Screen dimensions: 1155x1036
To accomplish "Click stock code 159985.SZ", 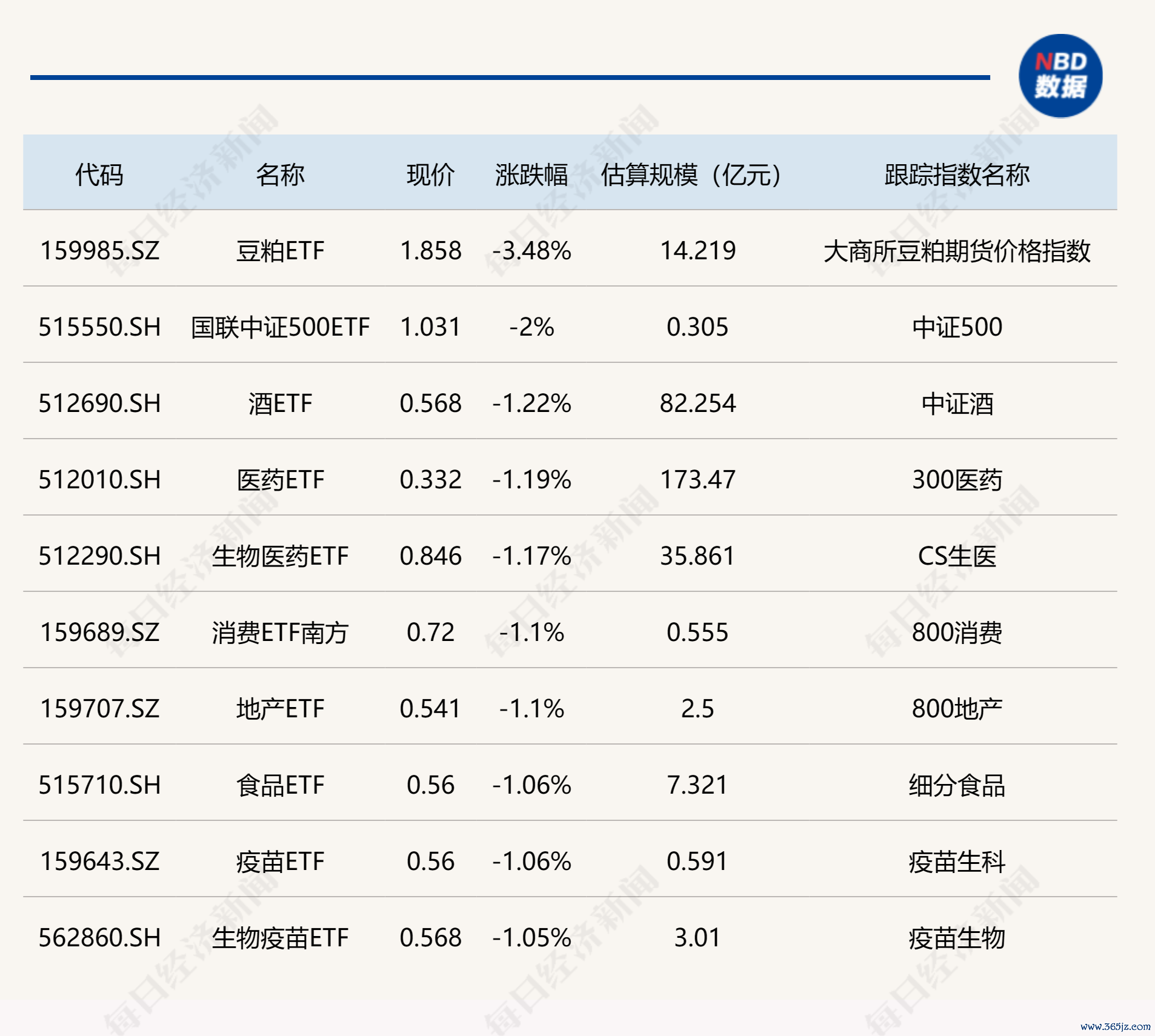I will [x=100, y=251].
